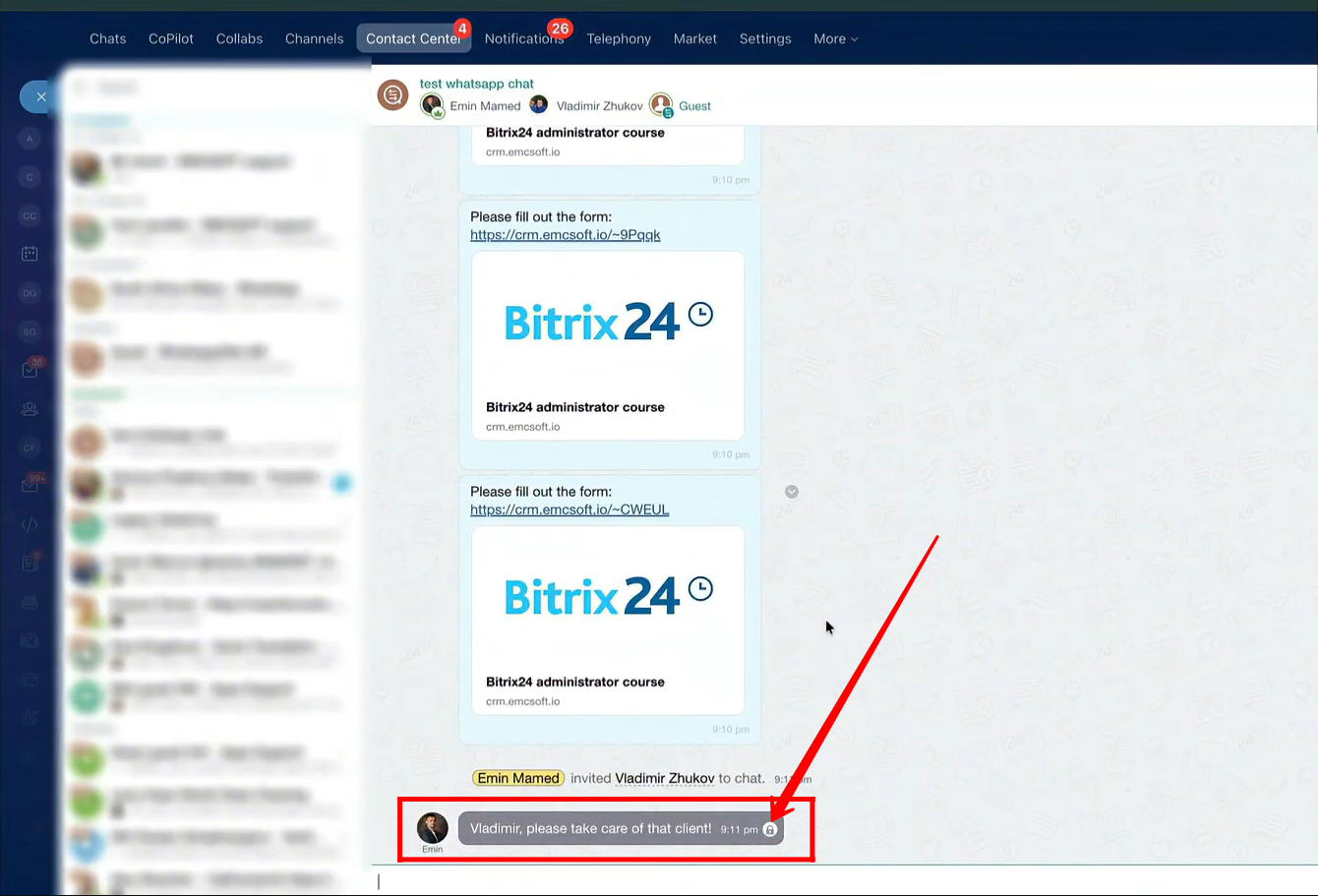Viewport: 1318px width, 896px height.
Task: Switch to the Telephony tab
Action: pos(619,38)
